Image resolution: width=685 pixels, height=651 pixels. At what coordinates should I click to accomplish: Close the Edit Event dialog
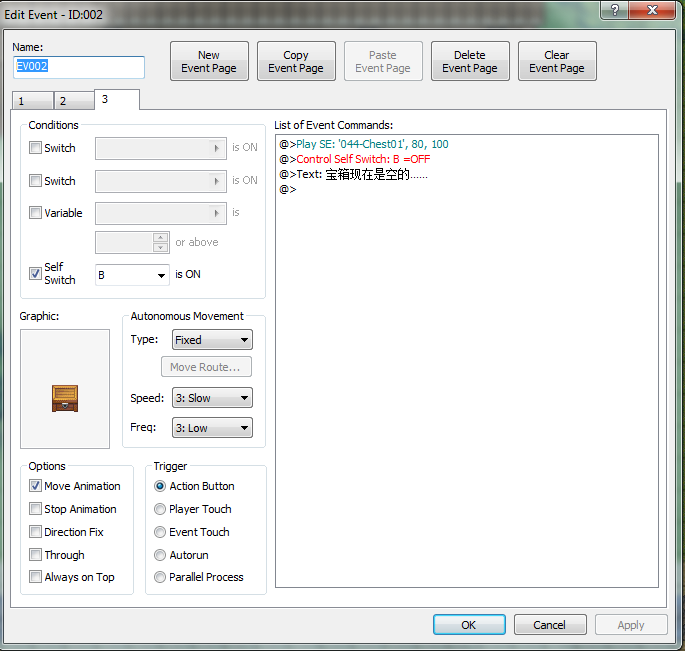(x=652, y=10)
